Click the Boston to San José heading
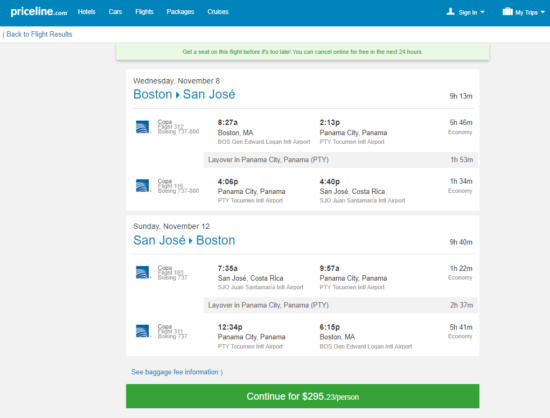The height and width of the screenshot is (418, 550). coord(184,94)
